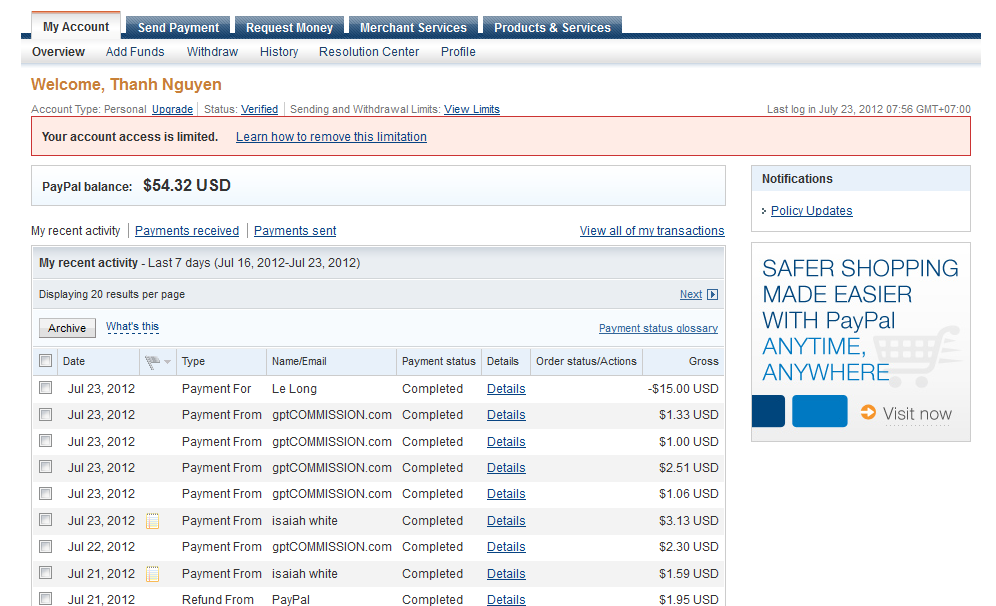Open note icon for isaiah white $1.59 payment

tap(152, 574)
